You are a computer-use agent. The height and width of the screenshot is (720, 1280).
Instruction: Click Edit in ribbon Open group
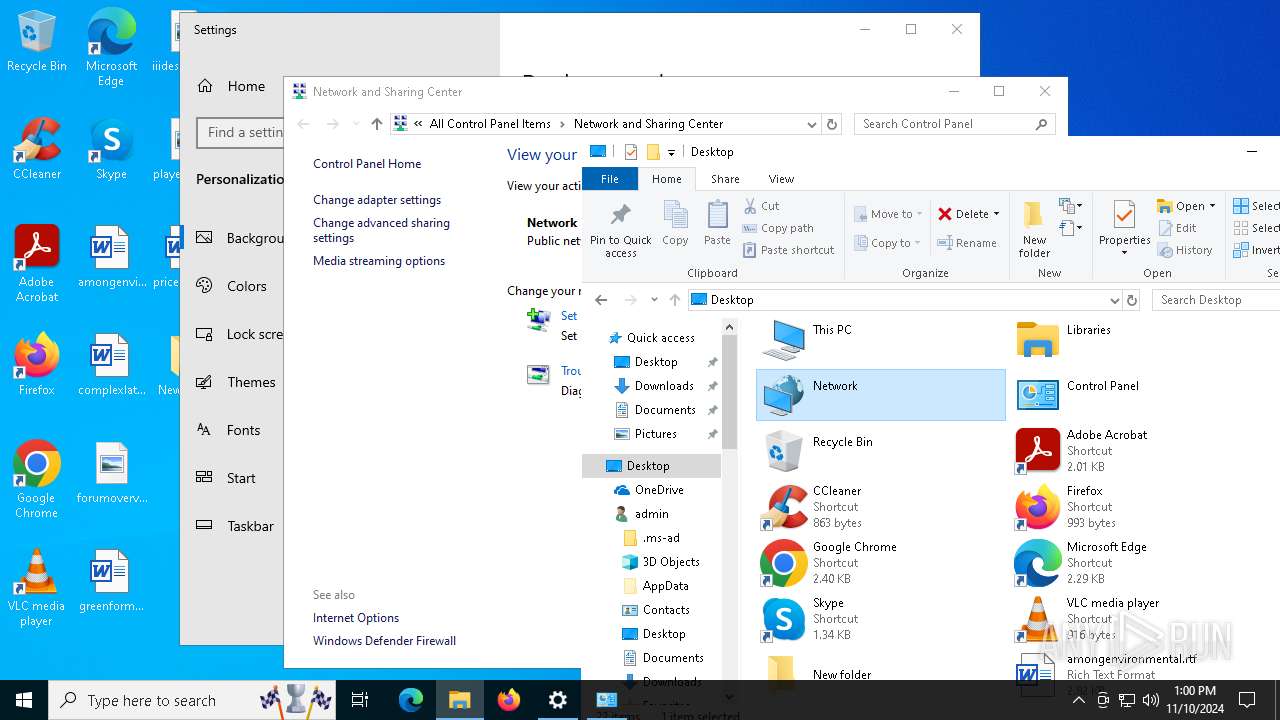coord(1177,228)
